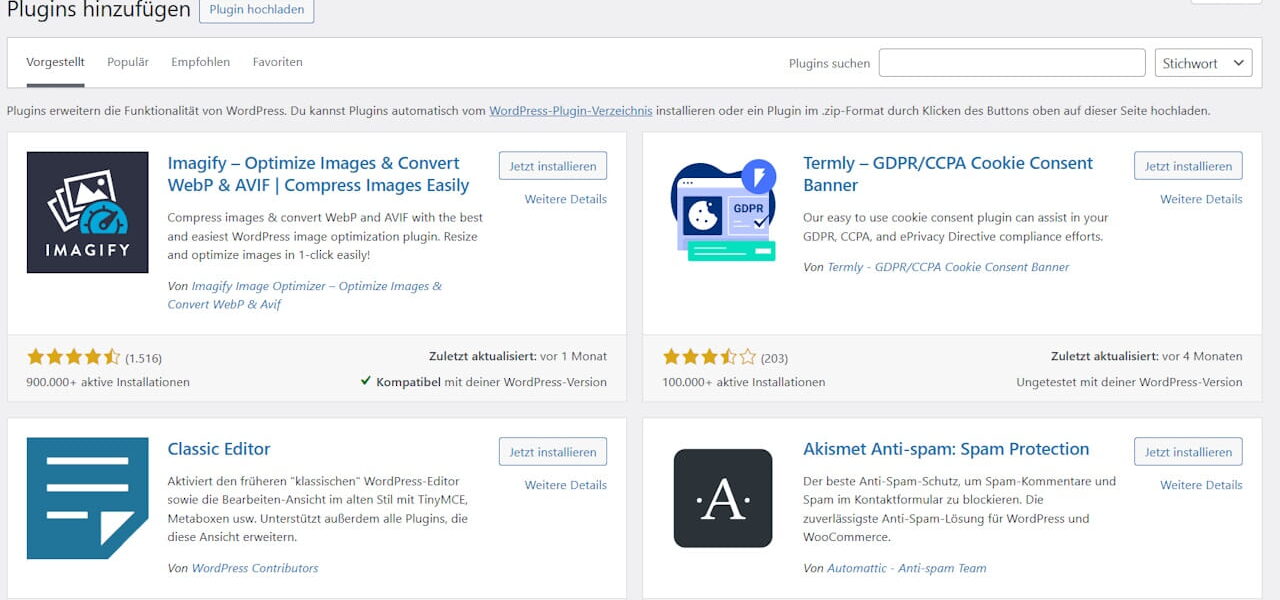The width and height of the screenshot is (1280, 600).
Task: Switch to the Vorgestellt tab
Action: click(55, 62)
